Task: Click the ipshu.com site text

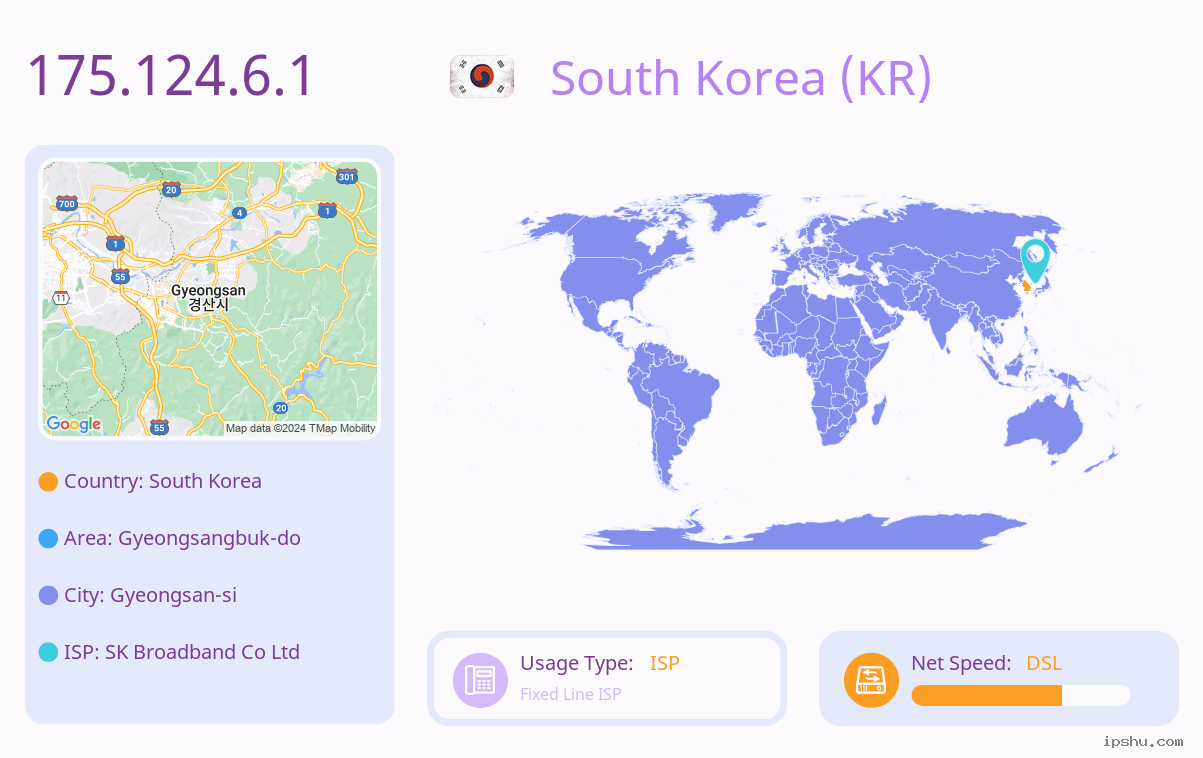Action: (x=1143, y=741)
